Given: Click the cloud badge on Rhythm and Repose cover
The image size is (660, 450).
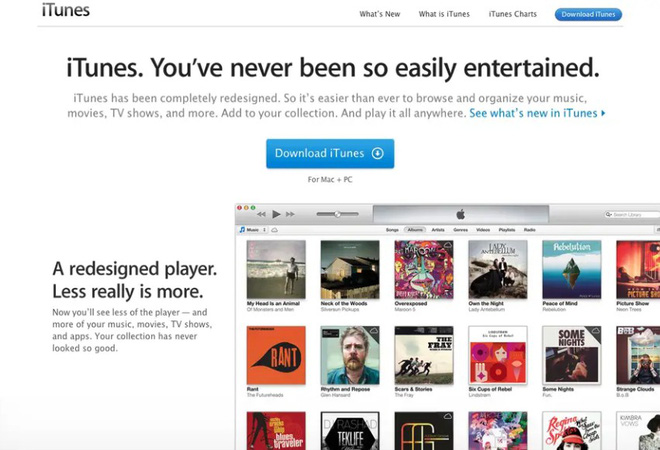Looking at the screenshot, I should 373,331.
